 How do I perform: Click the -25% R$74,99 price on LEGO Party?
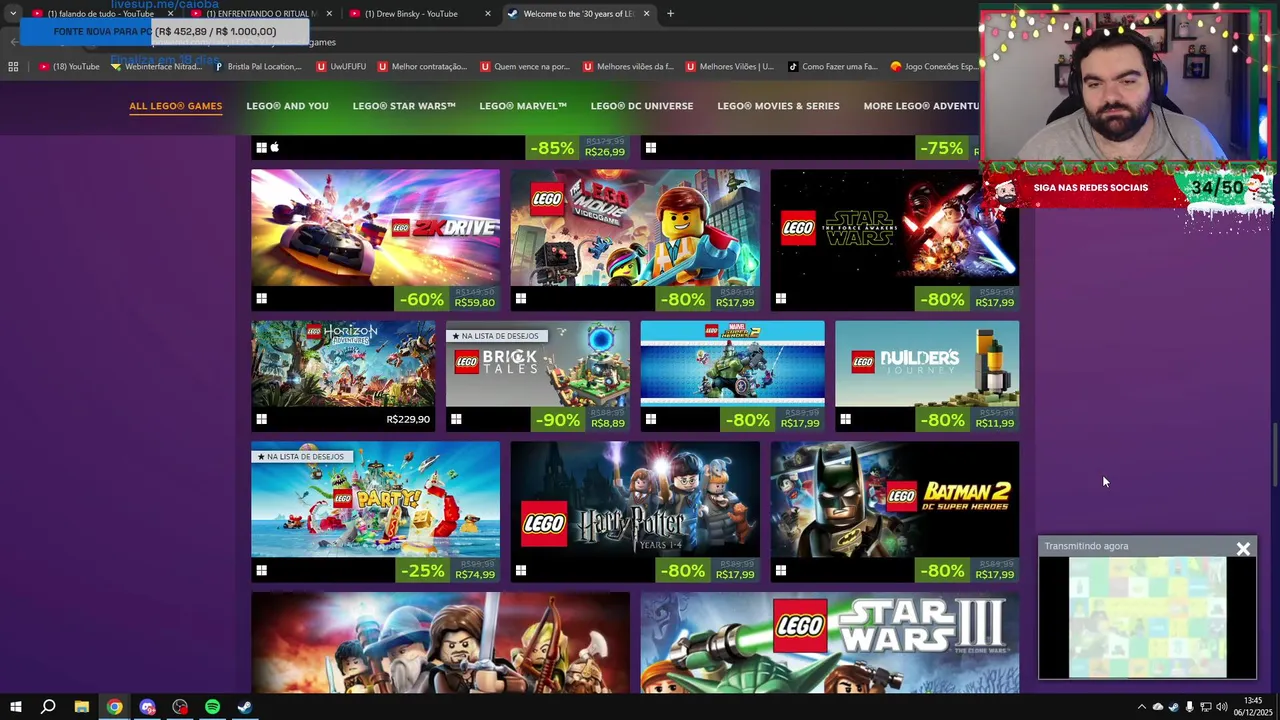click(448, 571)
